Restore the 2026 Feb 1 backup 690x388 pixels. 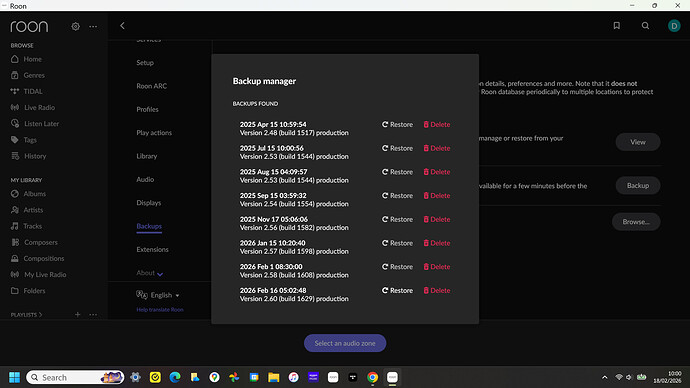tap(397, 267)
